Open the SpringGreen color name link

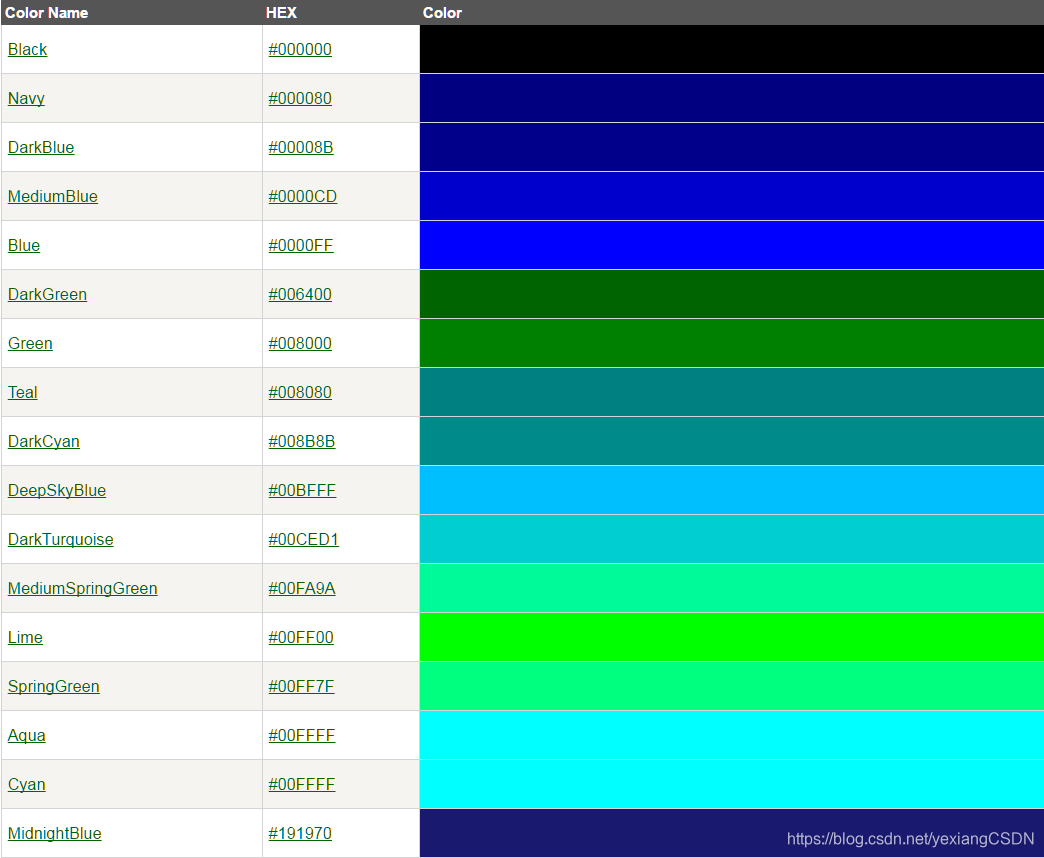(53, 686)
